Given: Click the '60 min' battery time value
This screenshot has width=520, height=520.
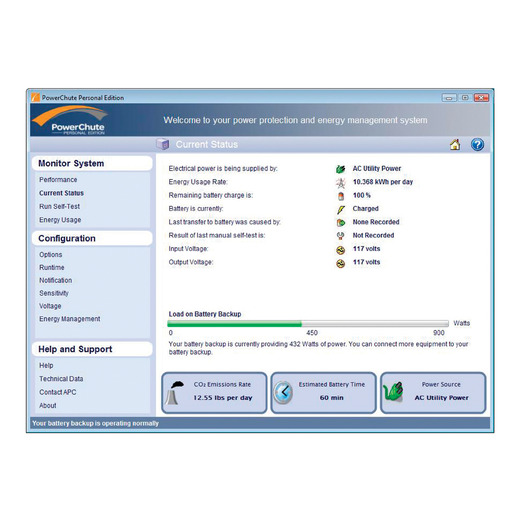Looking at the screenshot, I should pyautogui.click(x=331, y=398).
